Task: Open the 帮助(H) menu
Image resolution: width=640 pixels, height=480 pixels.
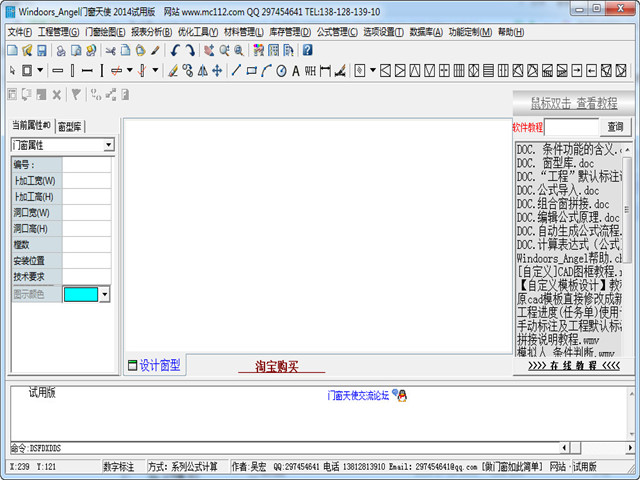Action: 511,32
